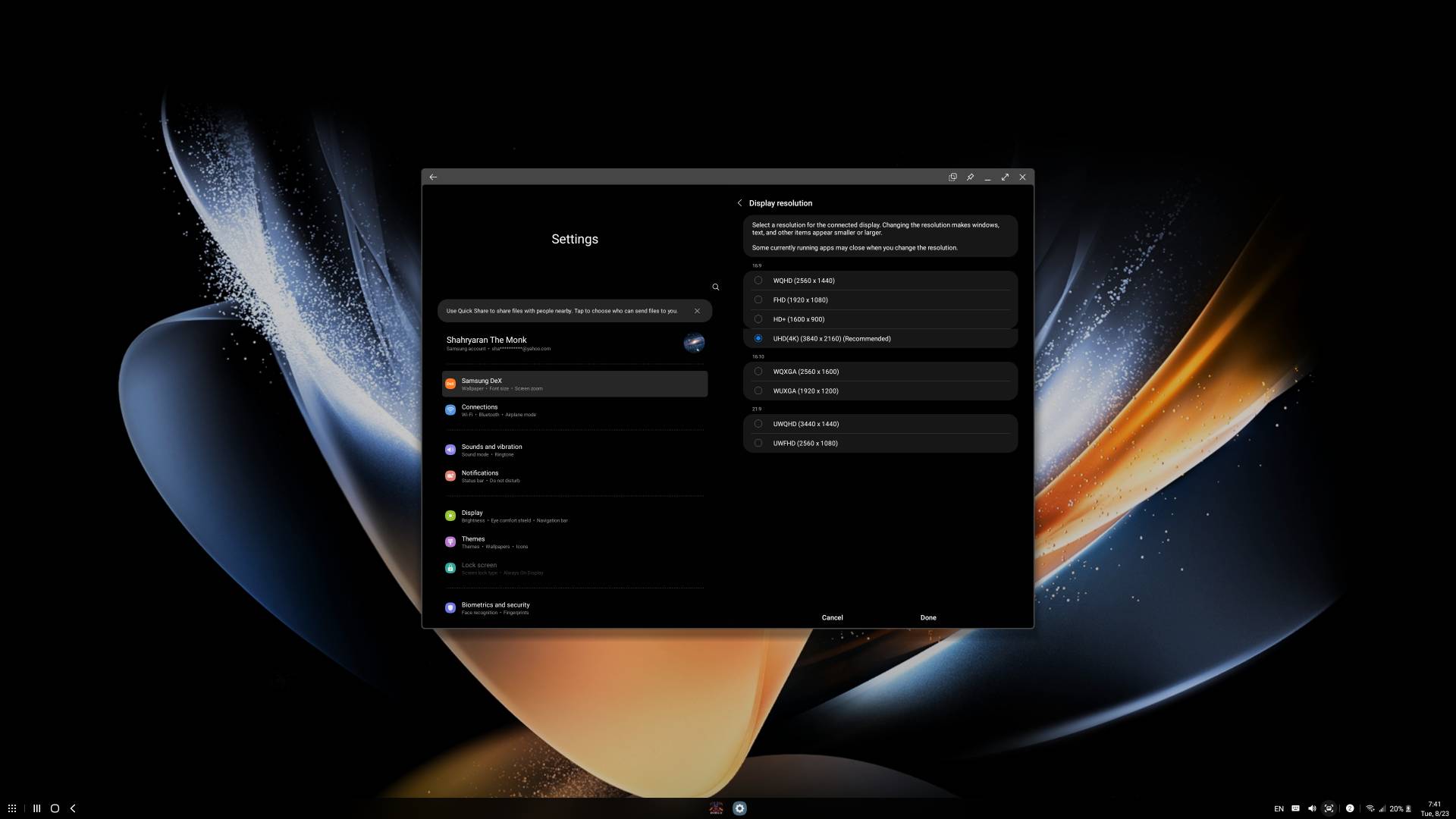1456x819 pixels.
Task: Click the account profile picture
Action: point(694,344)
